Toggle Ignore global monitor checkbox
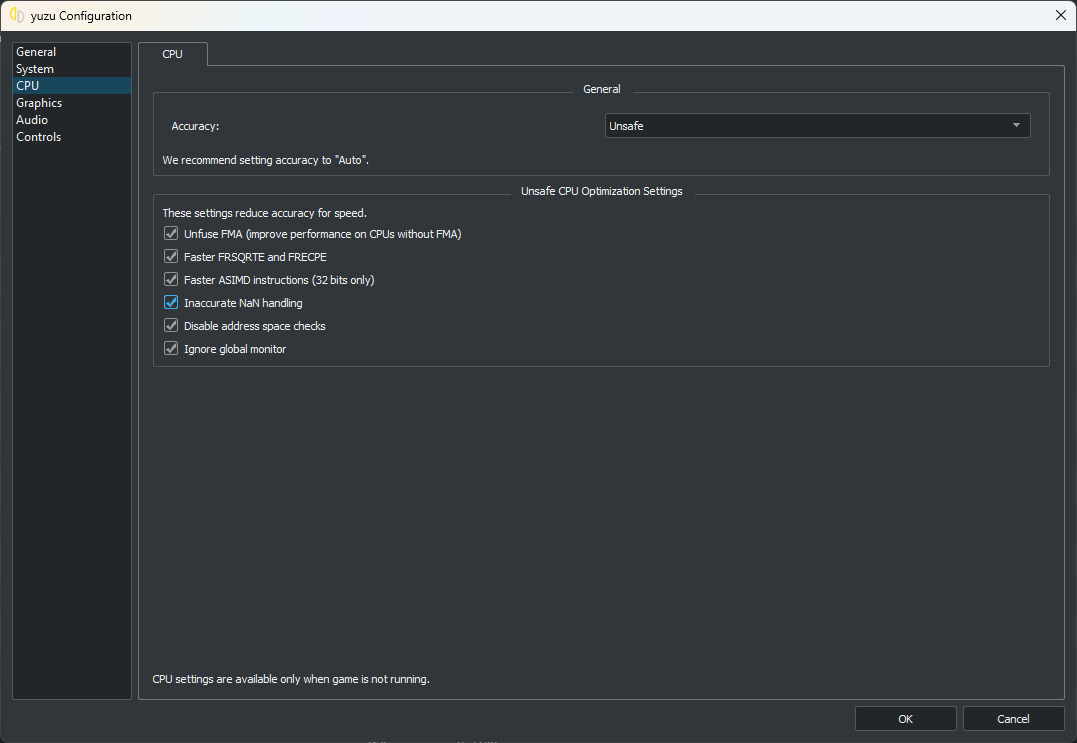The width and height of the screenshot is (1077, 743). coord(171,349)
